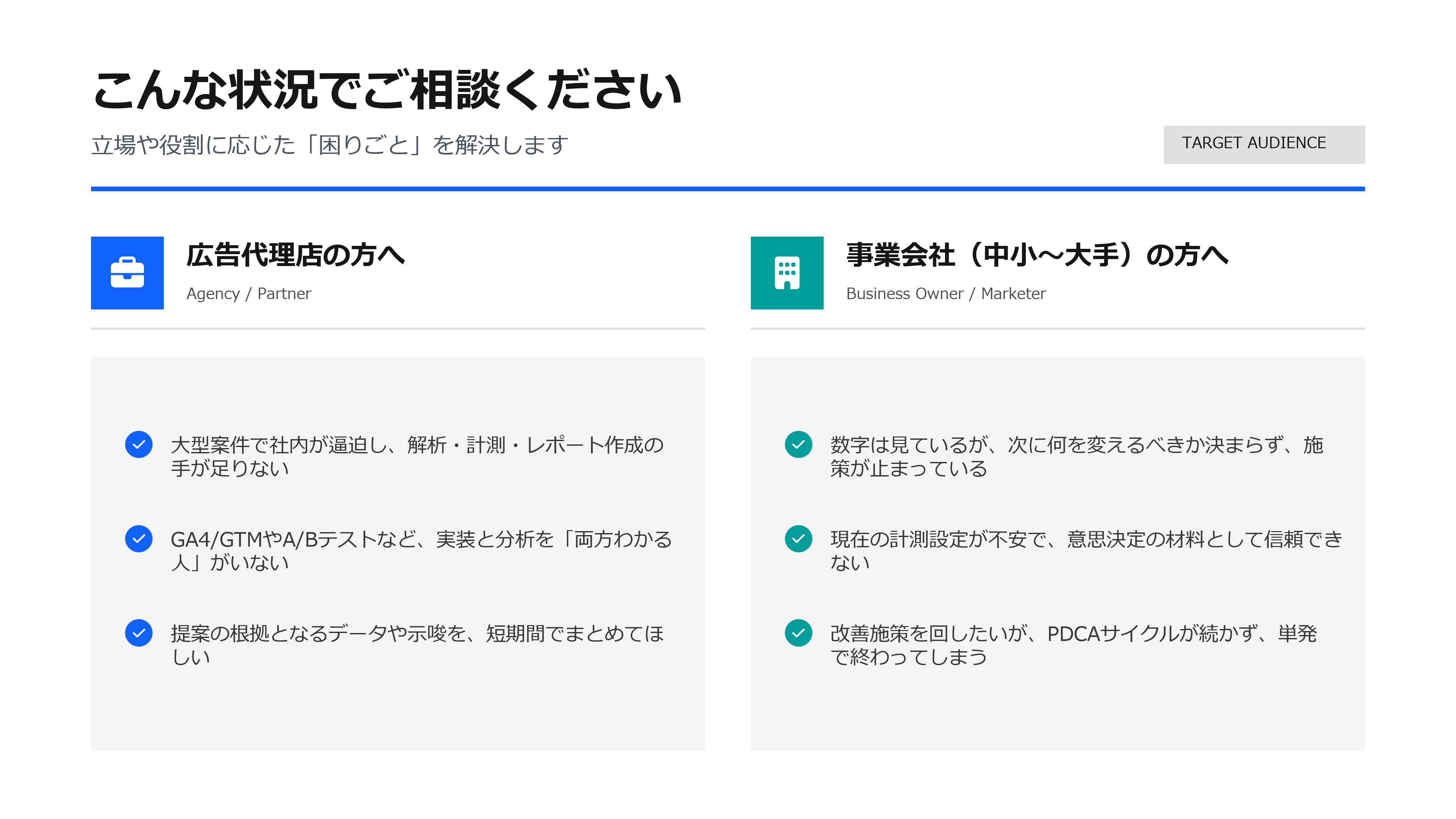
Task: Click the subtitle 立場や役割に応じた text
Action: pos(330,145)
